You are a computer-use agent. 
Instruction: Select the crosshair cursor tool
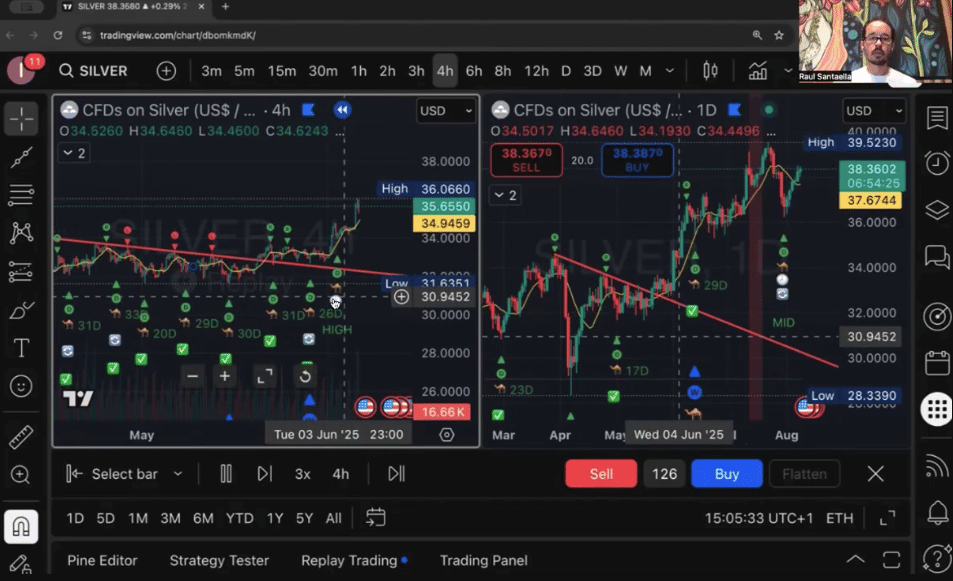pyautogui.click(x=21, y=118)
